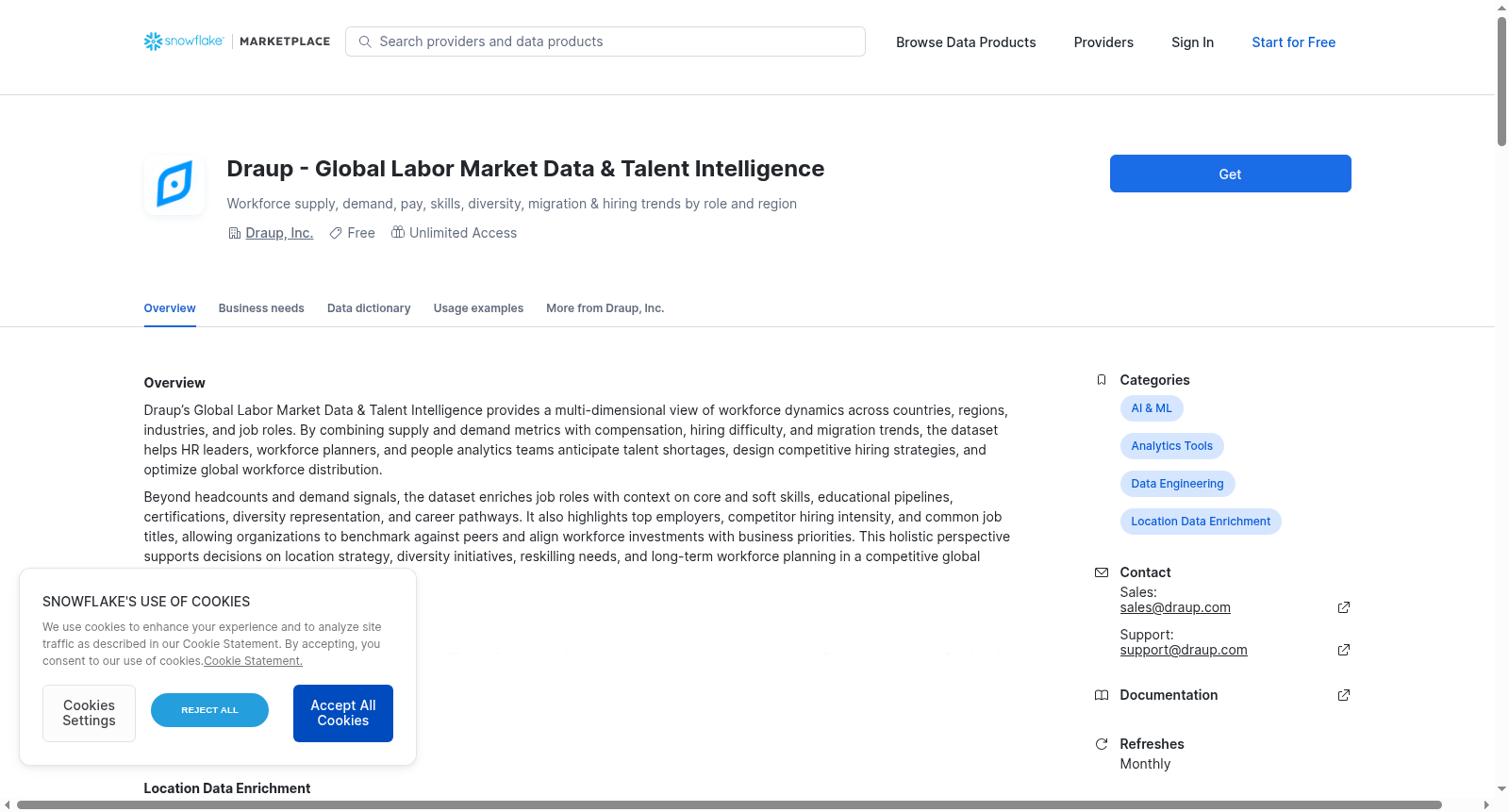
Task: Open the Business needs tab
Action: [261, 308]
